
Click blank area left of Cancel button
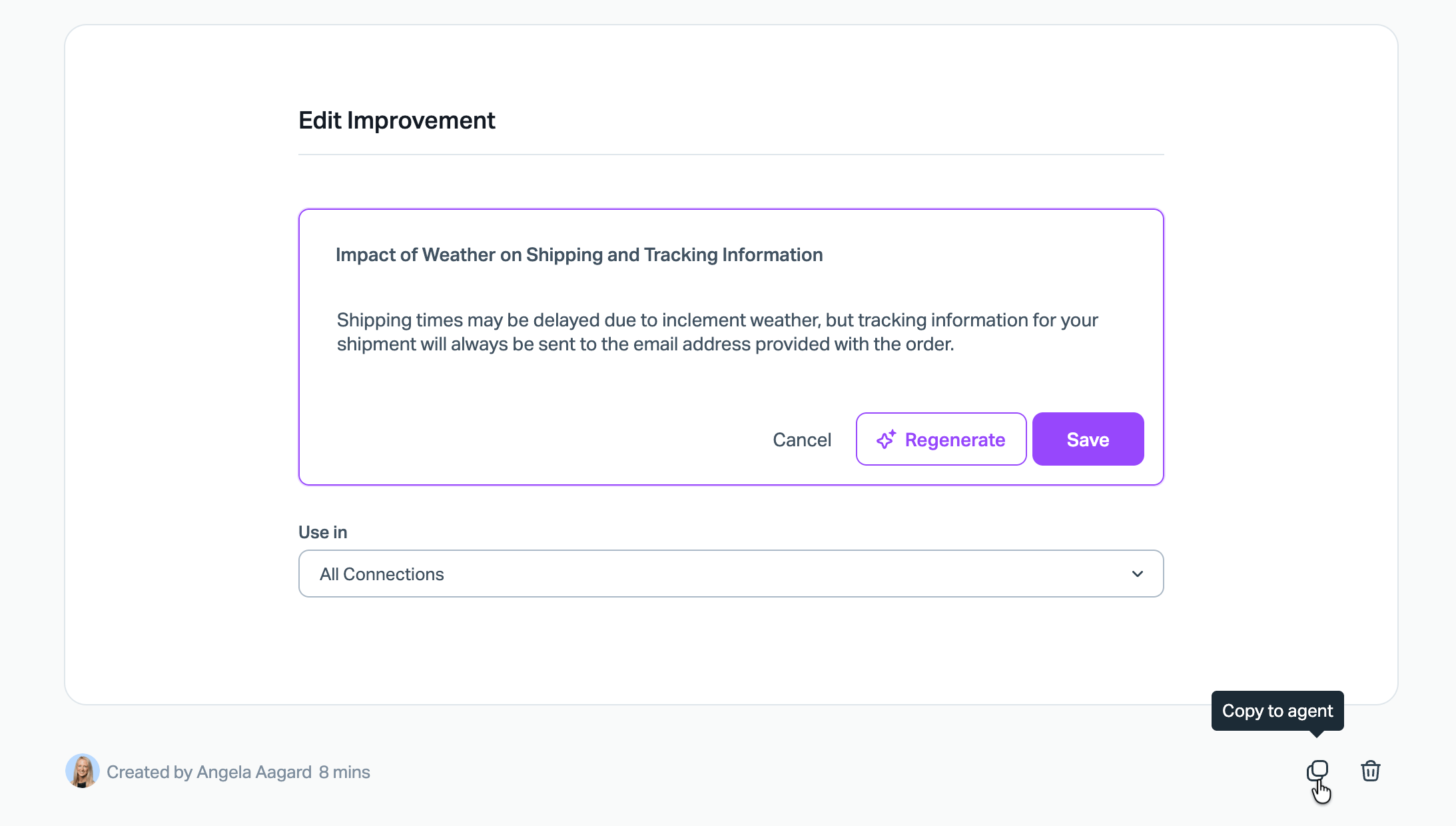click(533, 439)
